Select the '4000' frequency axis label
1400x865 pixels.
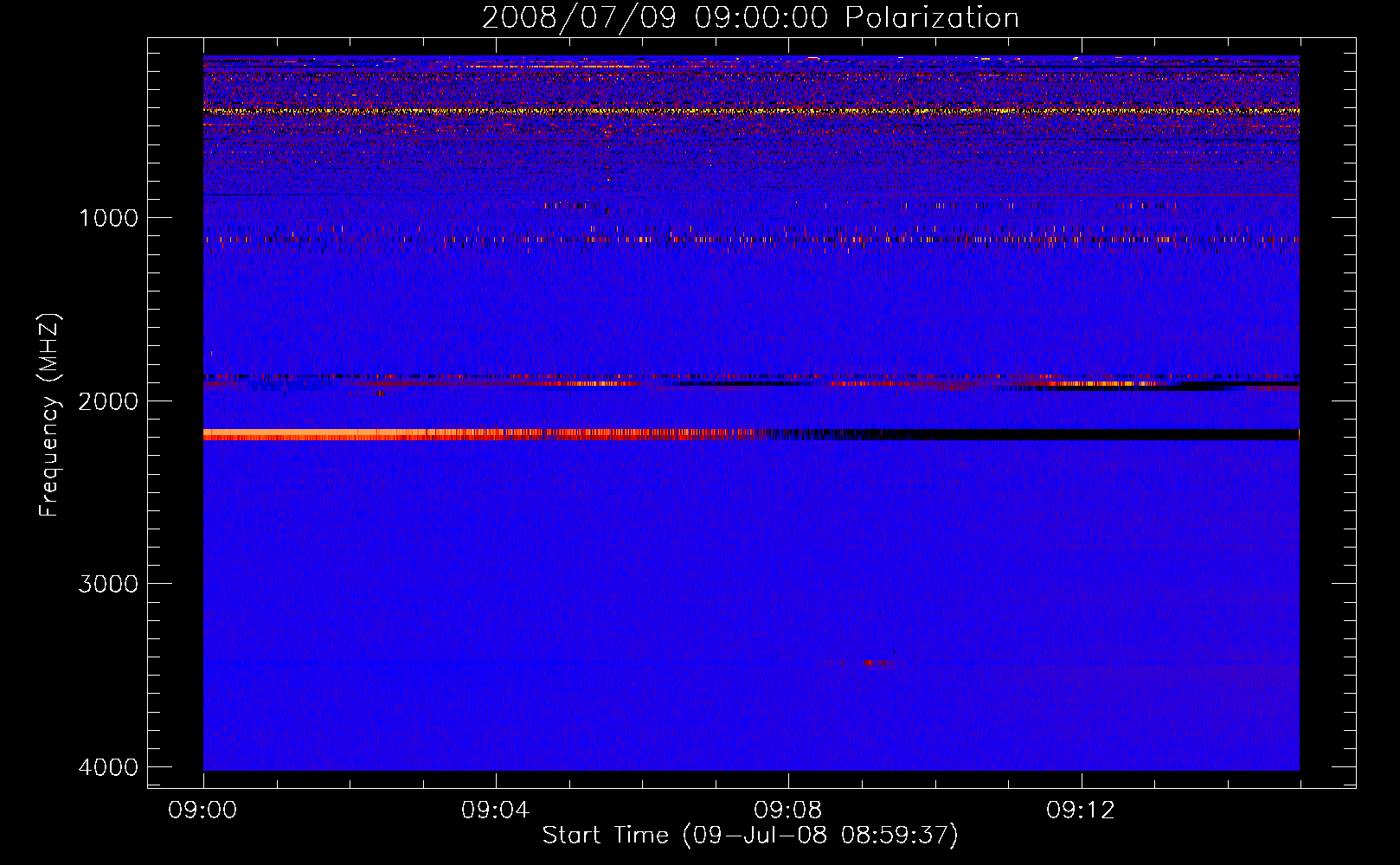108,767
